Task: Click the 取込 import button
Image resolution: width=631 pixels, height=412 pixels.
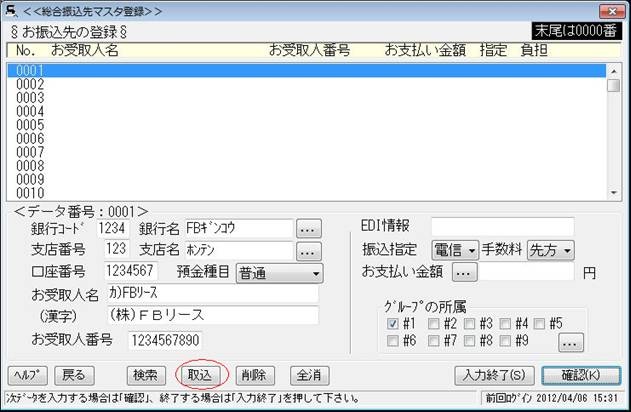Action: tap(200, 375)
